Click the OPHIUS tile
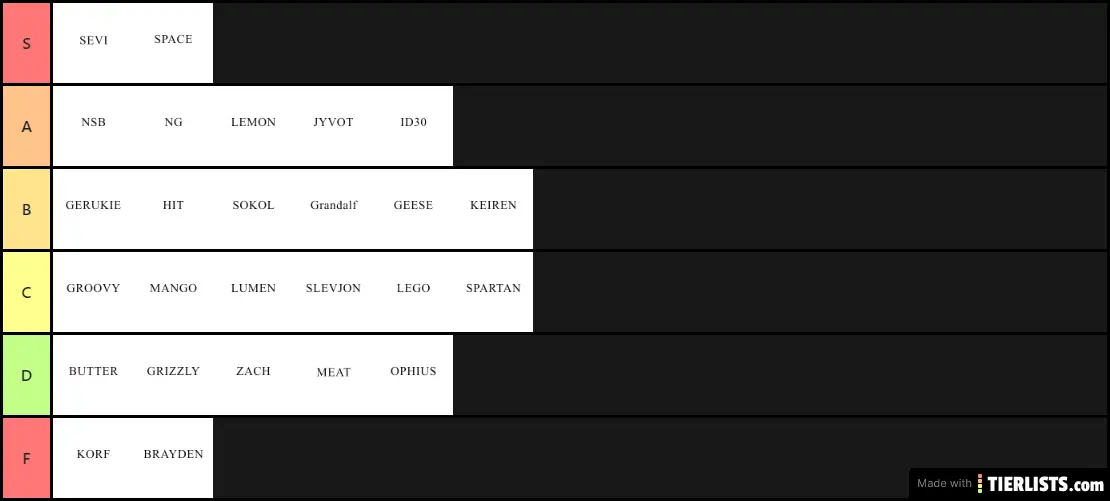 point(413,374)
